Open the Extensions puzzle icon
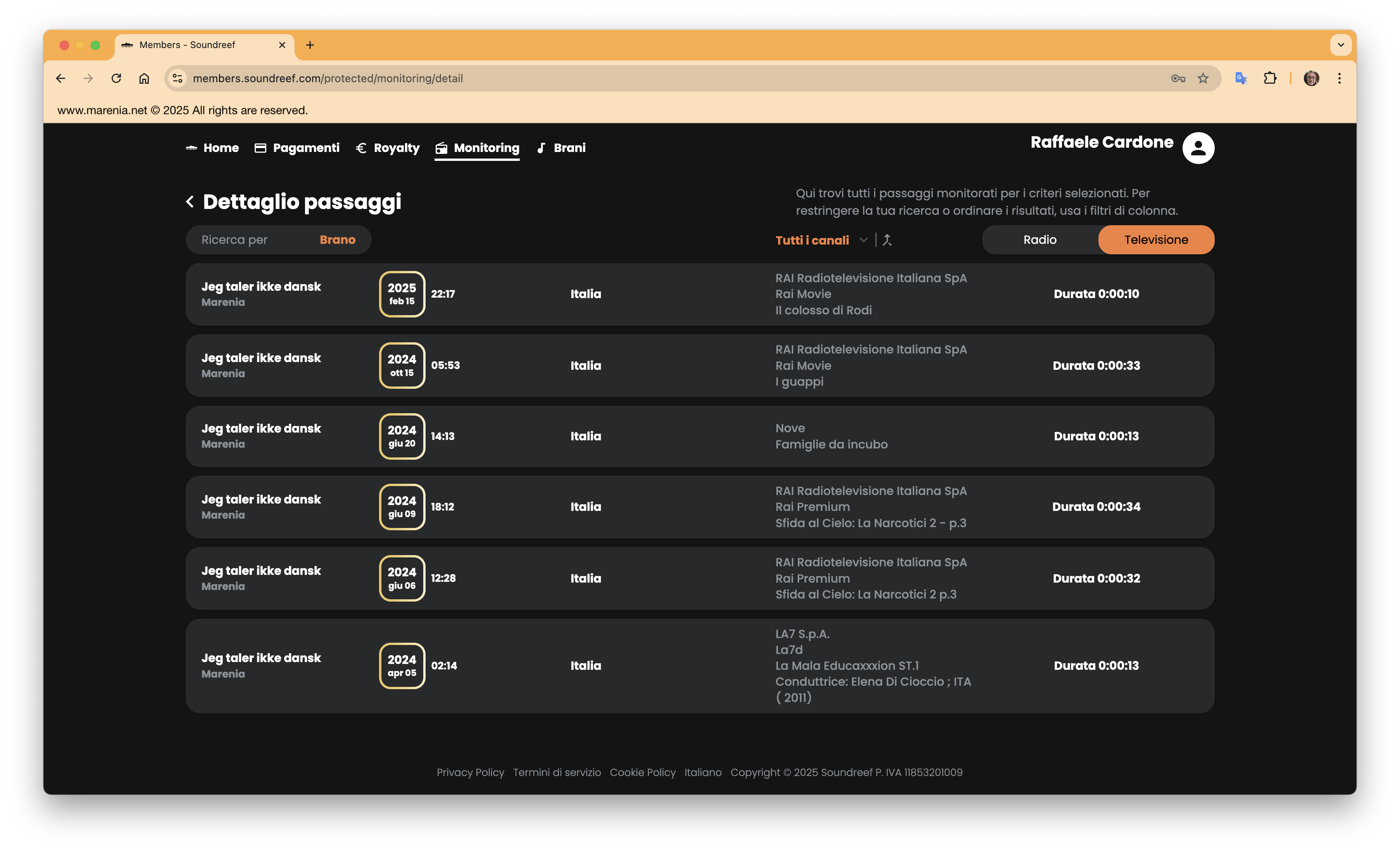 pos(1270,78)
